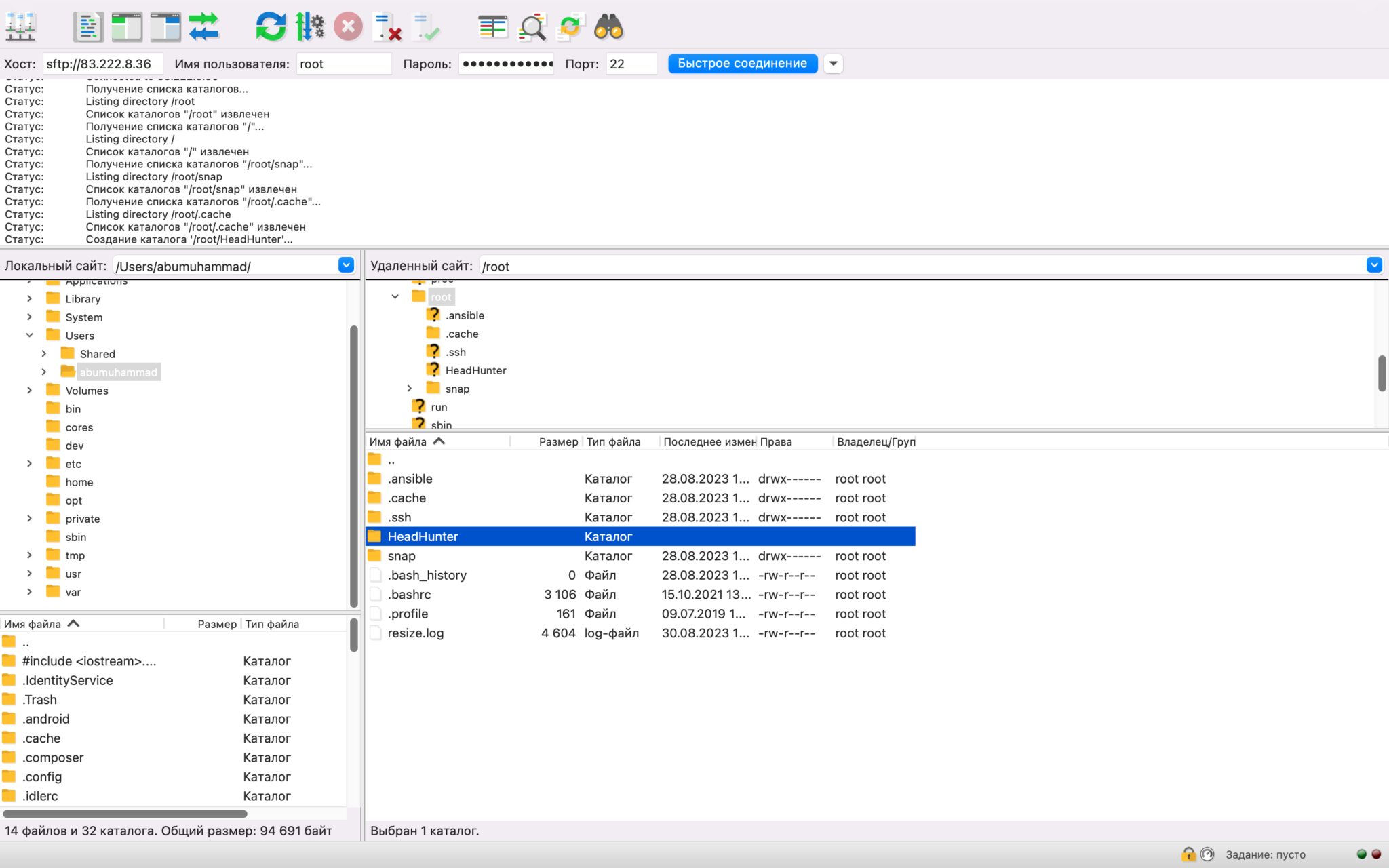Image resolution: width=1389 pixels, height=868 pixels.
Task: Open the Site Manager icon
Action: click(x=20, y=26)
